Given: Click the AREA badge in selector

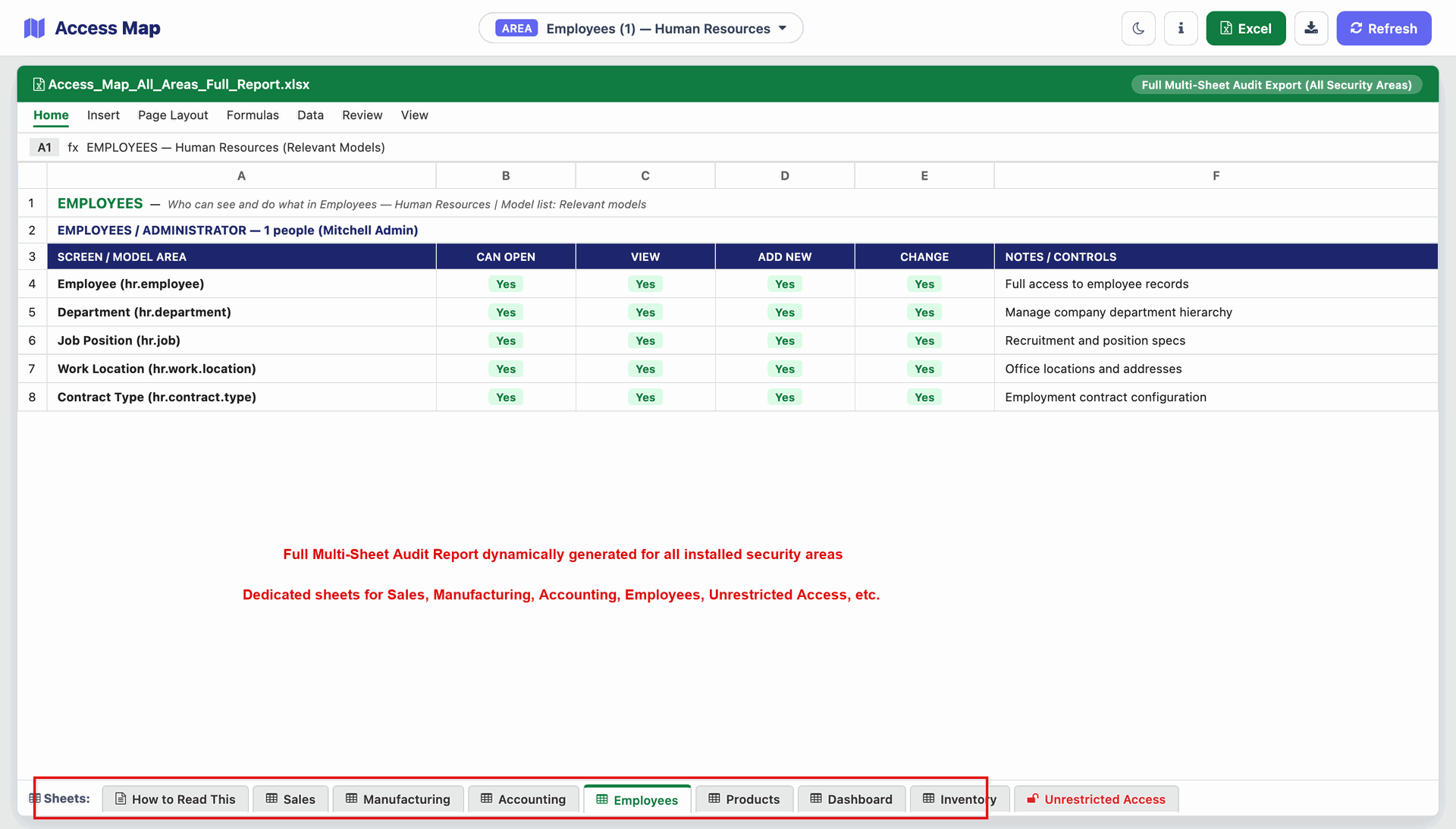Looking at the screenshot, I should pos(516,28).
